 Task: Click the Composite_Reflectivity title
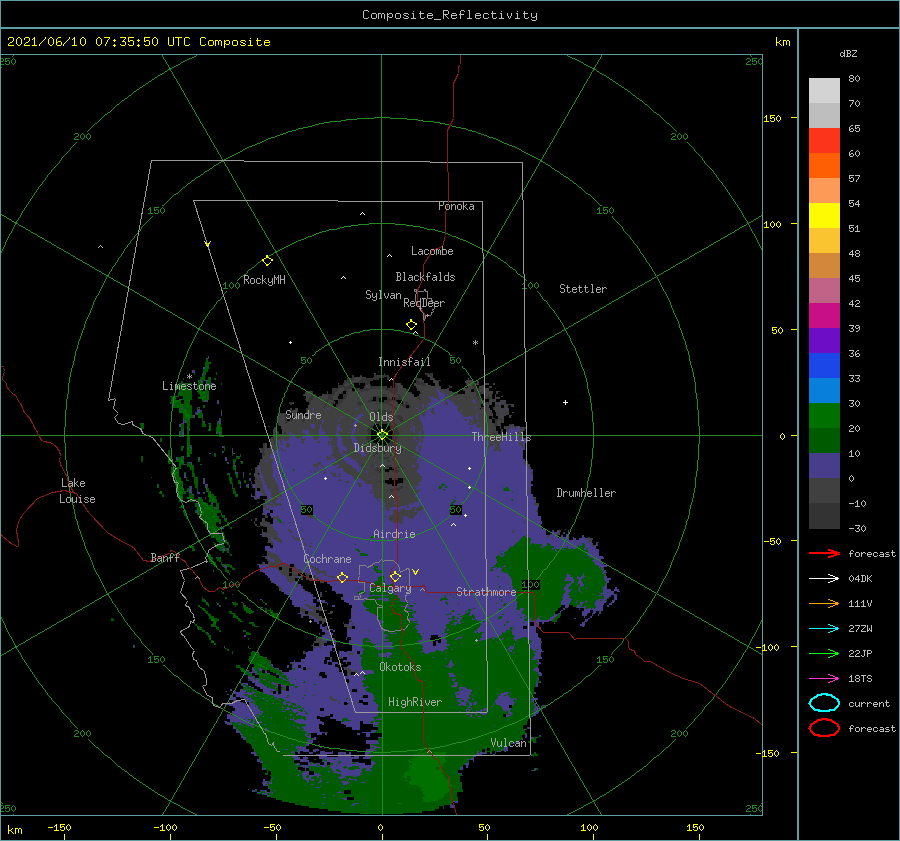[450, 15]
